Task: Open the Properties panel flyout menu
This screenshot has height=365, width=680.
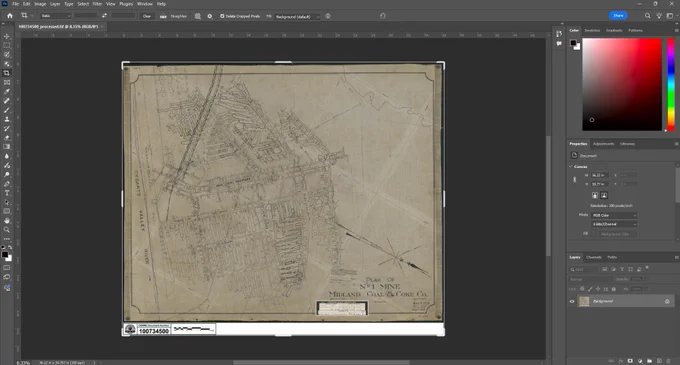Action: click(676, 143)
